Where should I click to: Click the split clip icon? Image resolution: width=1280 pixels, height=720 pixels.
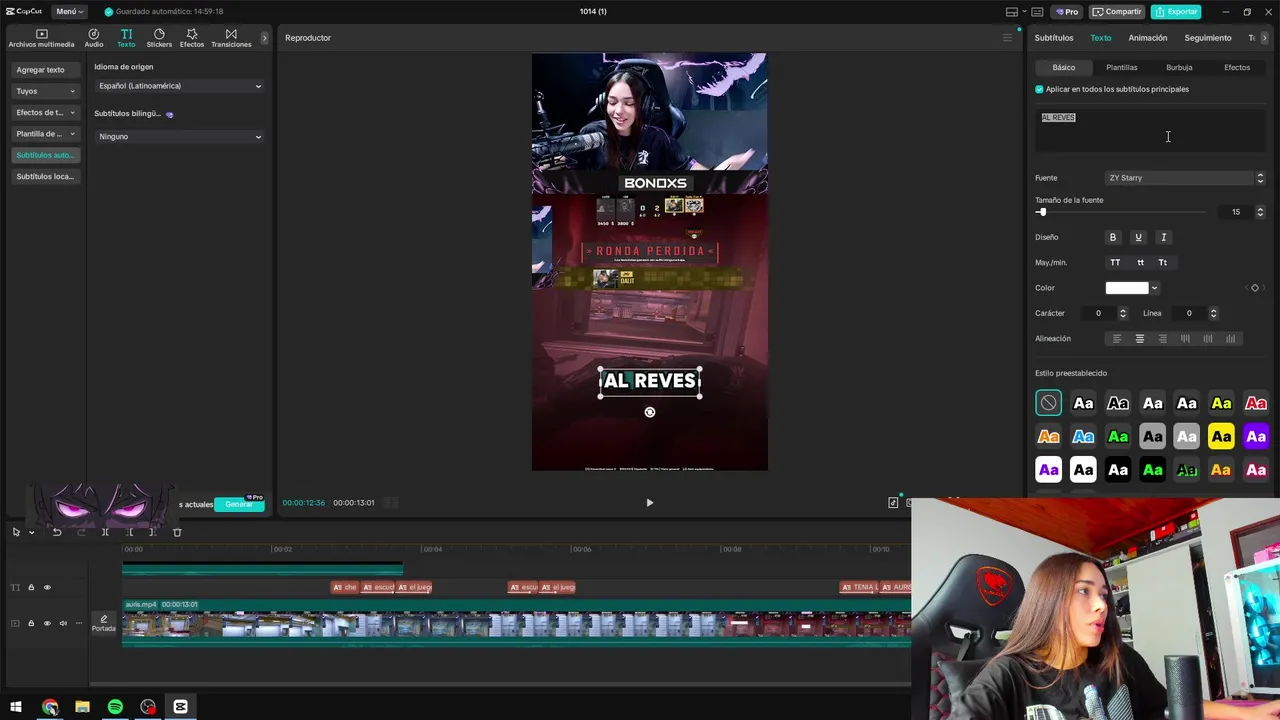[x=105, y=532]
